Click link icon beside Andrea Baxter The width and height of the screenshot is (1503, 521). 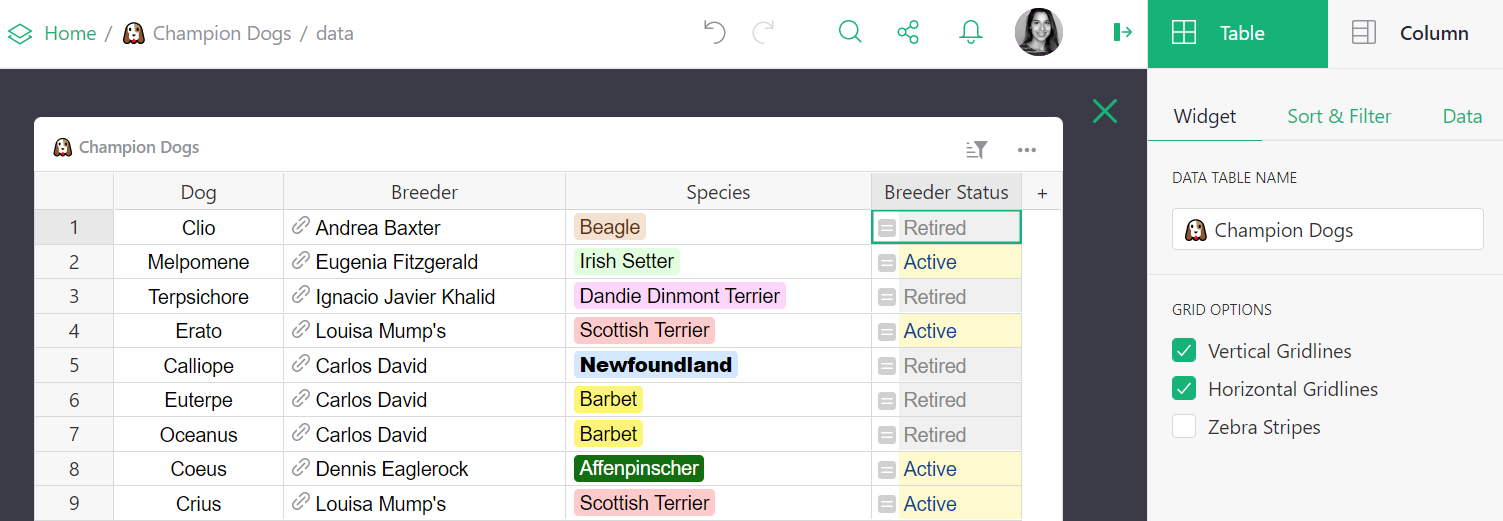coord(300,227)
